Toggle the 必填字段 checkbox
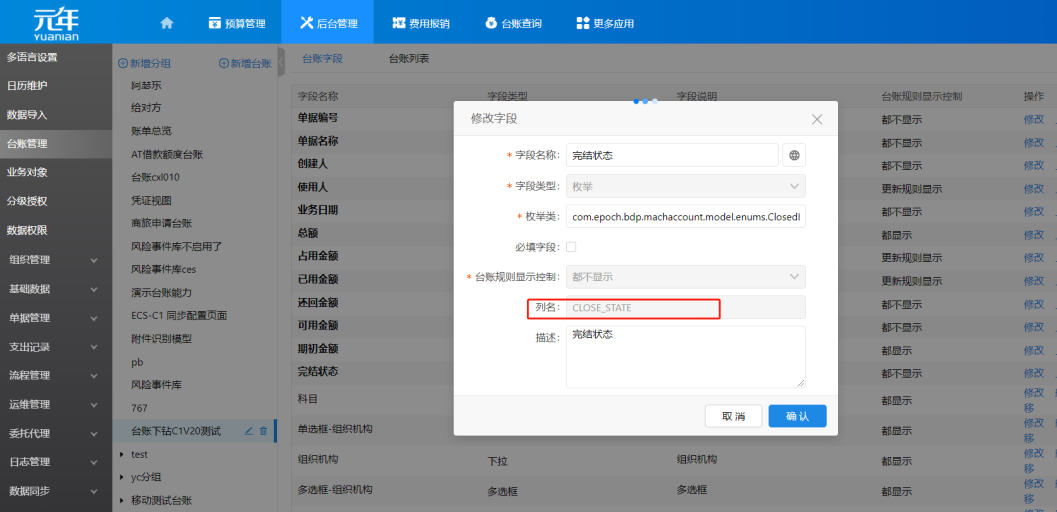Screen dimensions: 1057x512 pyautogui.click(x=571, y=246)
